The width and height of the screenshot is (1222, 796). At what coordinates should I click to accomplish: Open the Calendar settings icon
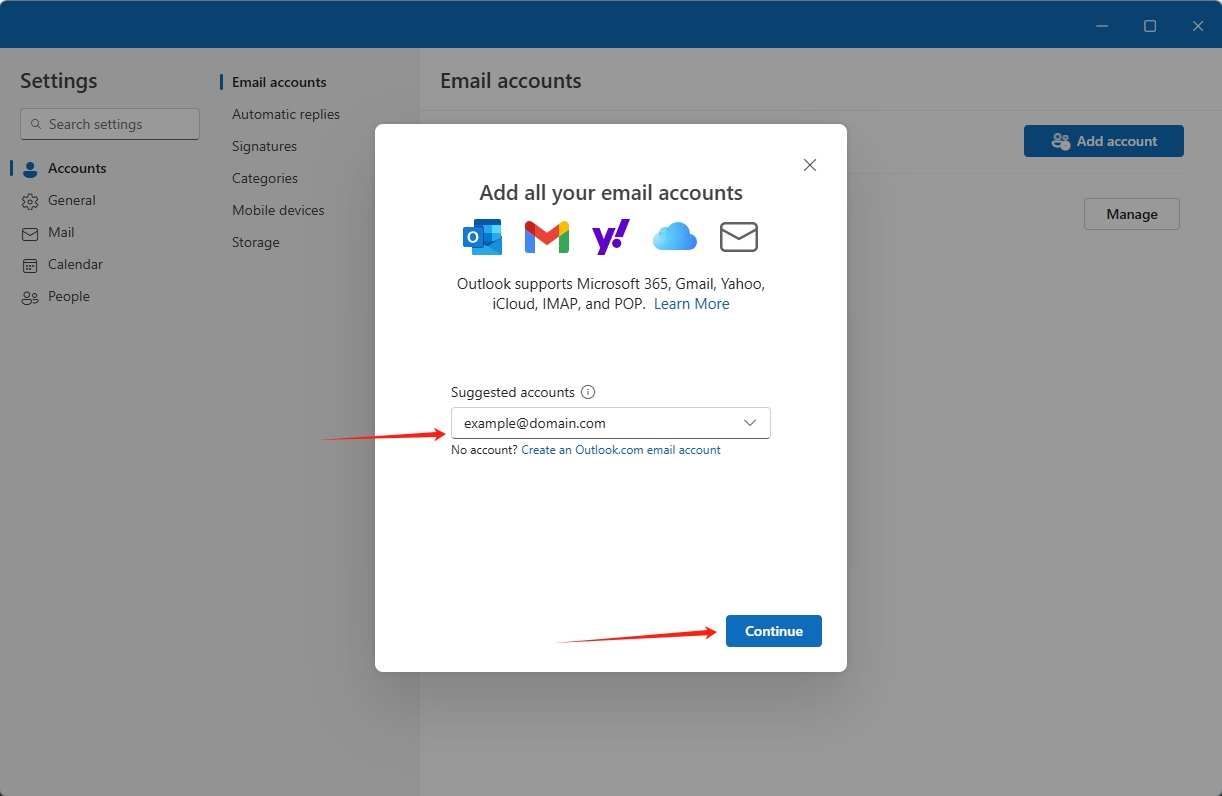click(x=29, y=264)
